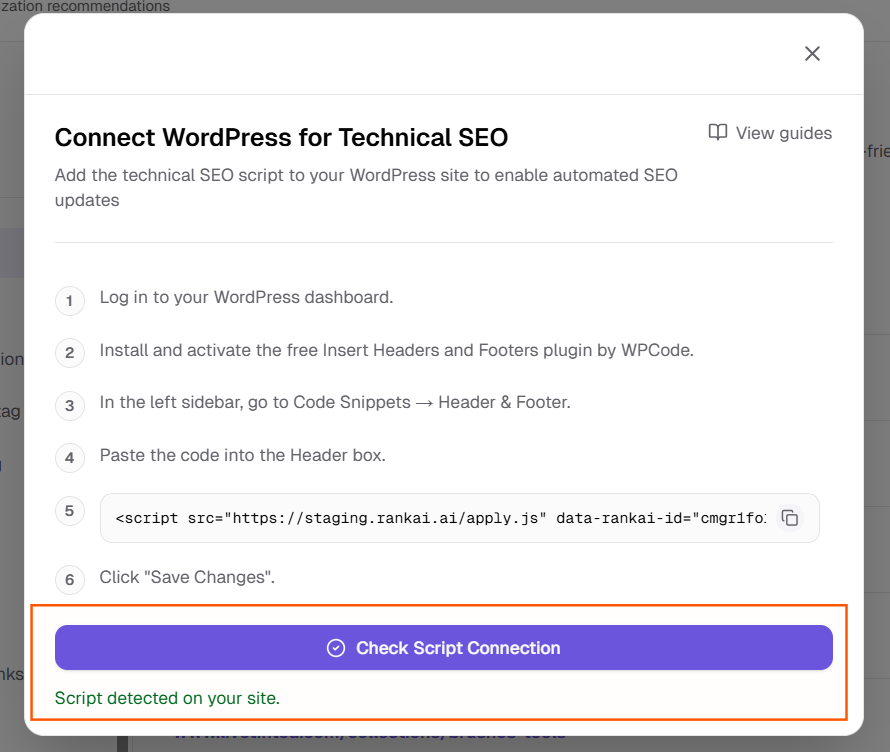This screenshot has height=752, width=890.
Task: Click the numbered circle for step 3
Action: (x=70, y=402)
